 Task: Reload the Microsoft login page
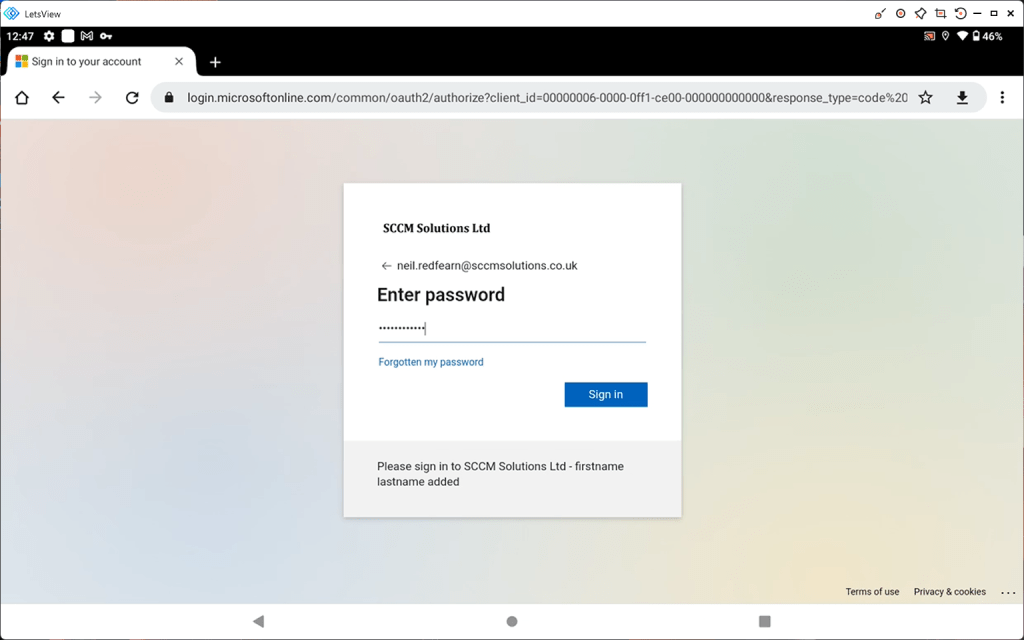click(132, 98)
